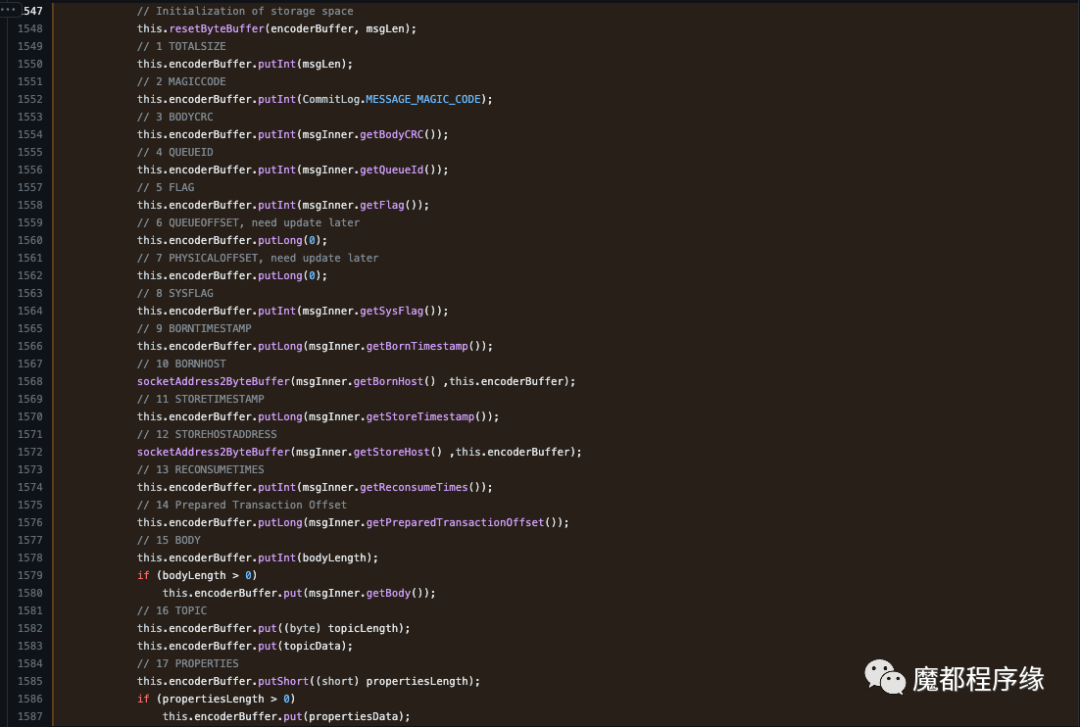Click the getBodyCRC method name
Image resolution: width=1080 pixels, height=727 pixels.
(x=391, y=134)
